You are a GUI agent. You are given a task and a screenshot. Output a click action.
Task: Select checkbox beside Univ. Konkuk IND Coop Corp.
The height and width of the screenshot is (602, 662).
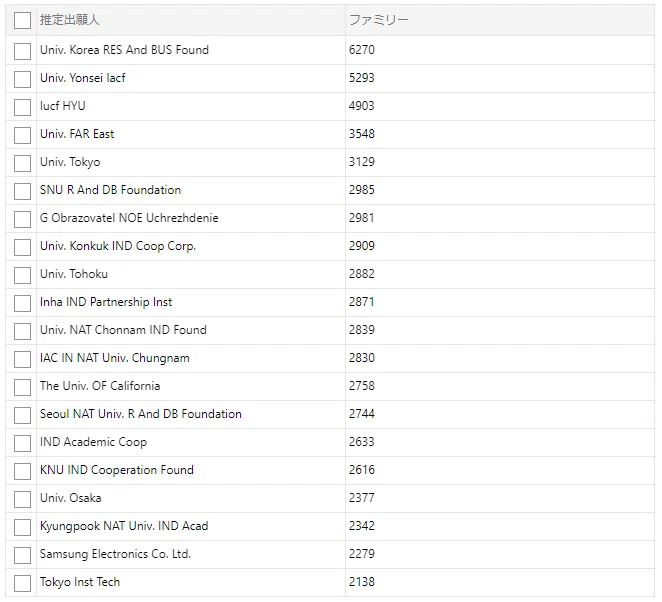pos(22,247)
